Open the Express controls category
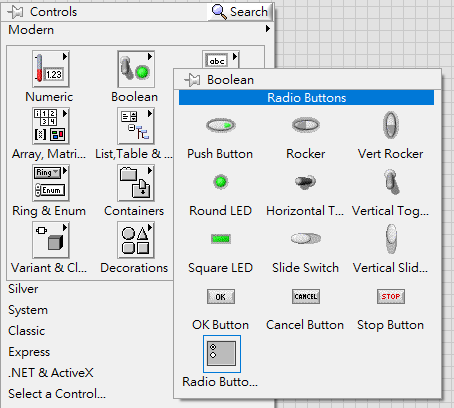 click(x=29, y=352)
